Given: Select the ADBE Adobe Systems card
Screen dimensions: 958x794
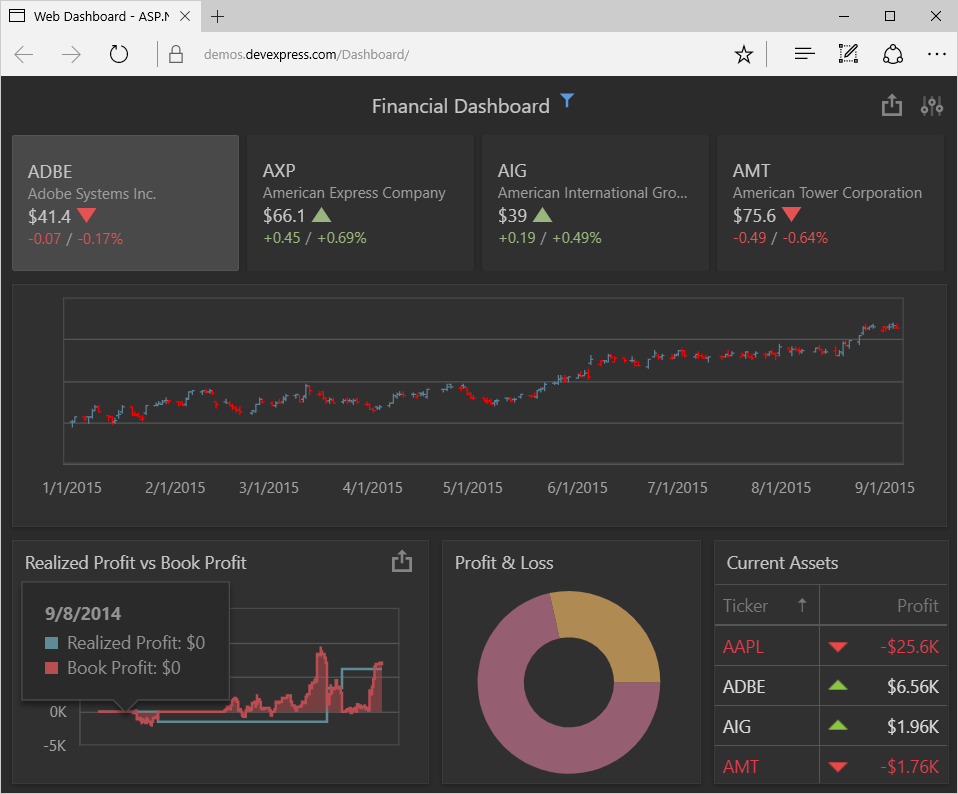Looking at the screenshot, I should (125, 203).
